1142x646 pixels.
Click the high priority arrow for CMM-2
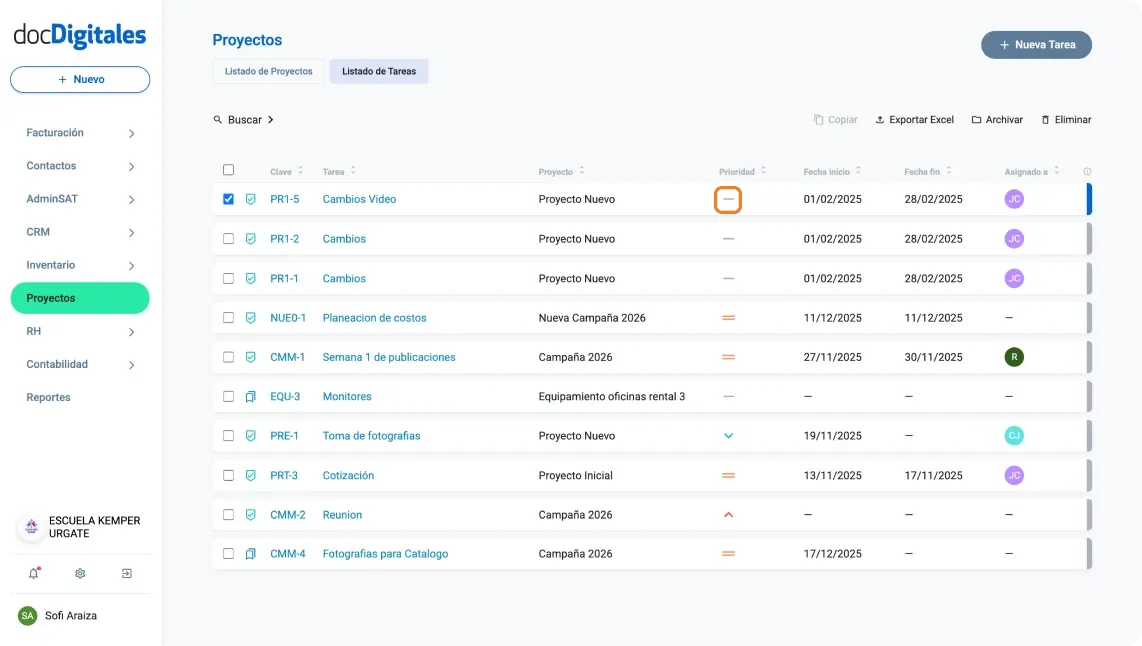pyautogui.click(x=728, y=515)
